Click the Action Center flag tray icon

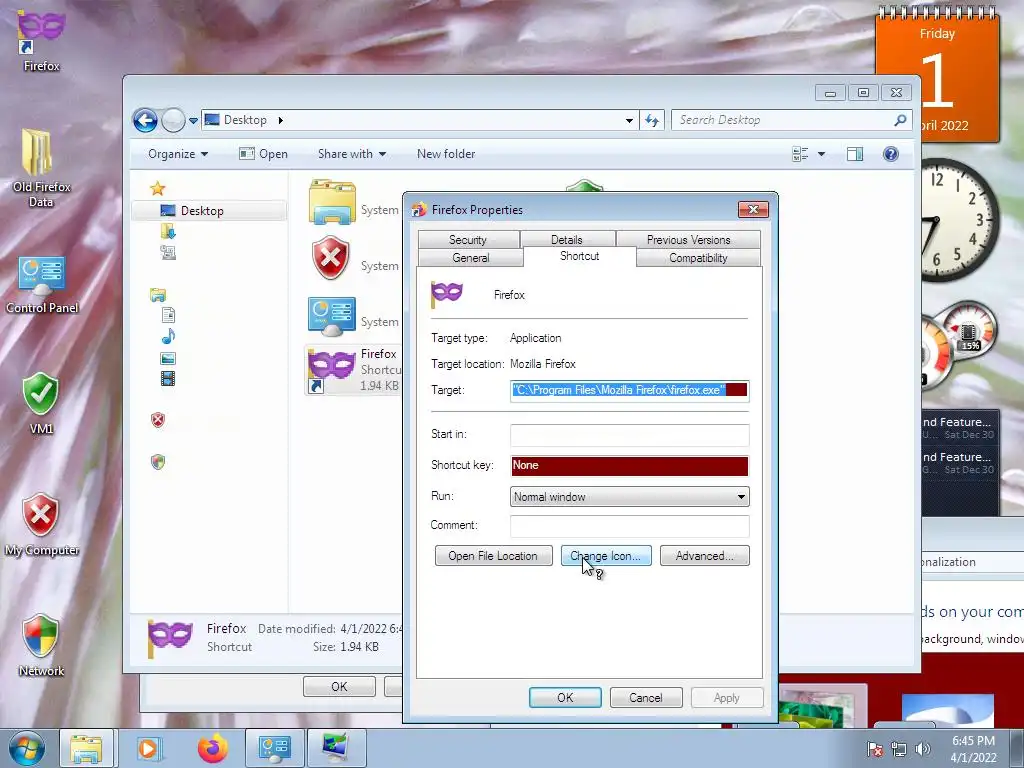875,749
